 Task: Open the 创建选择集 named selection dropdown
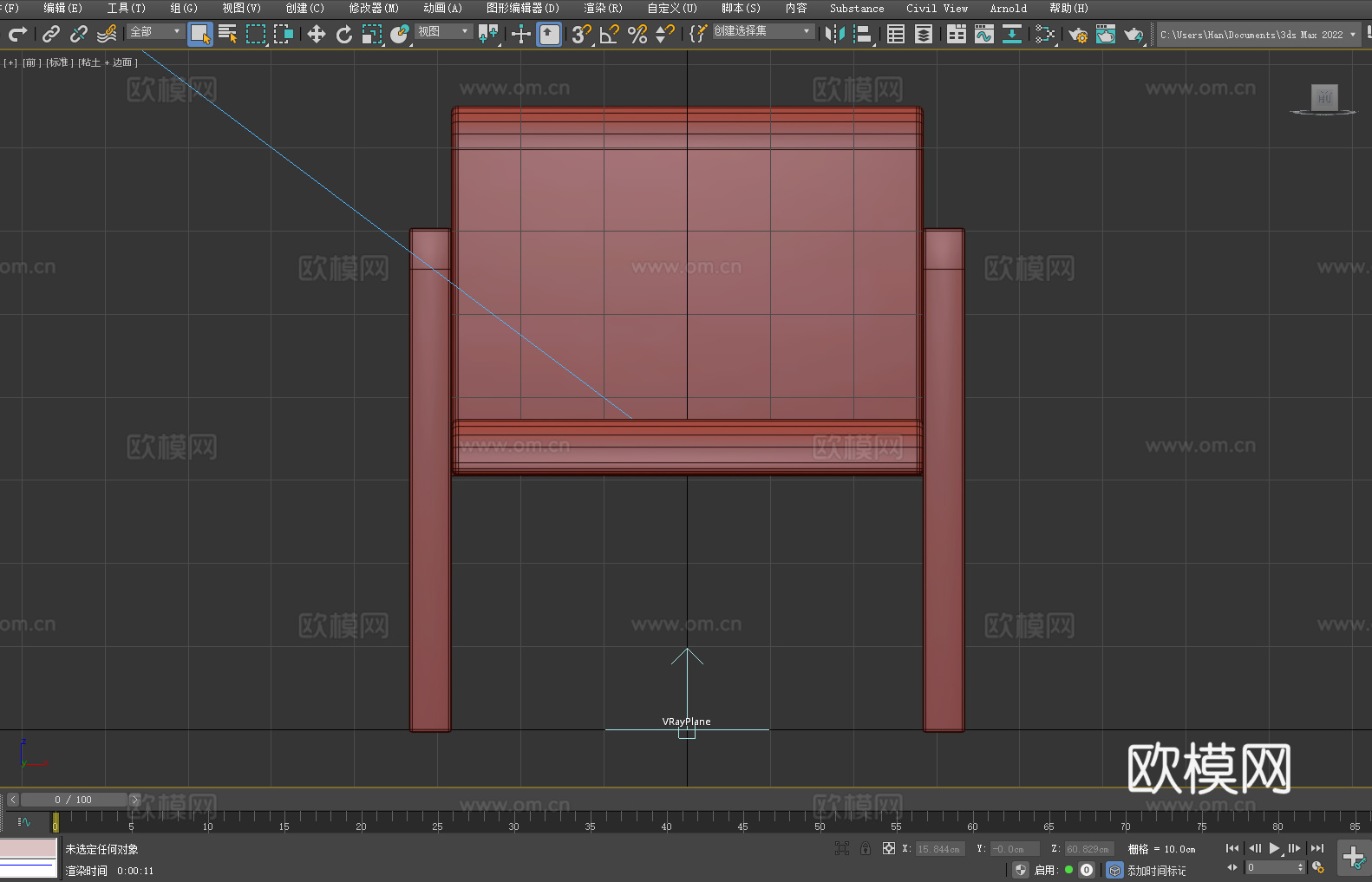[x=763, y=31]
